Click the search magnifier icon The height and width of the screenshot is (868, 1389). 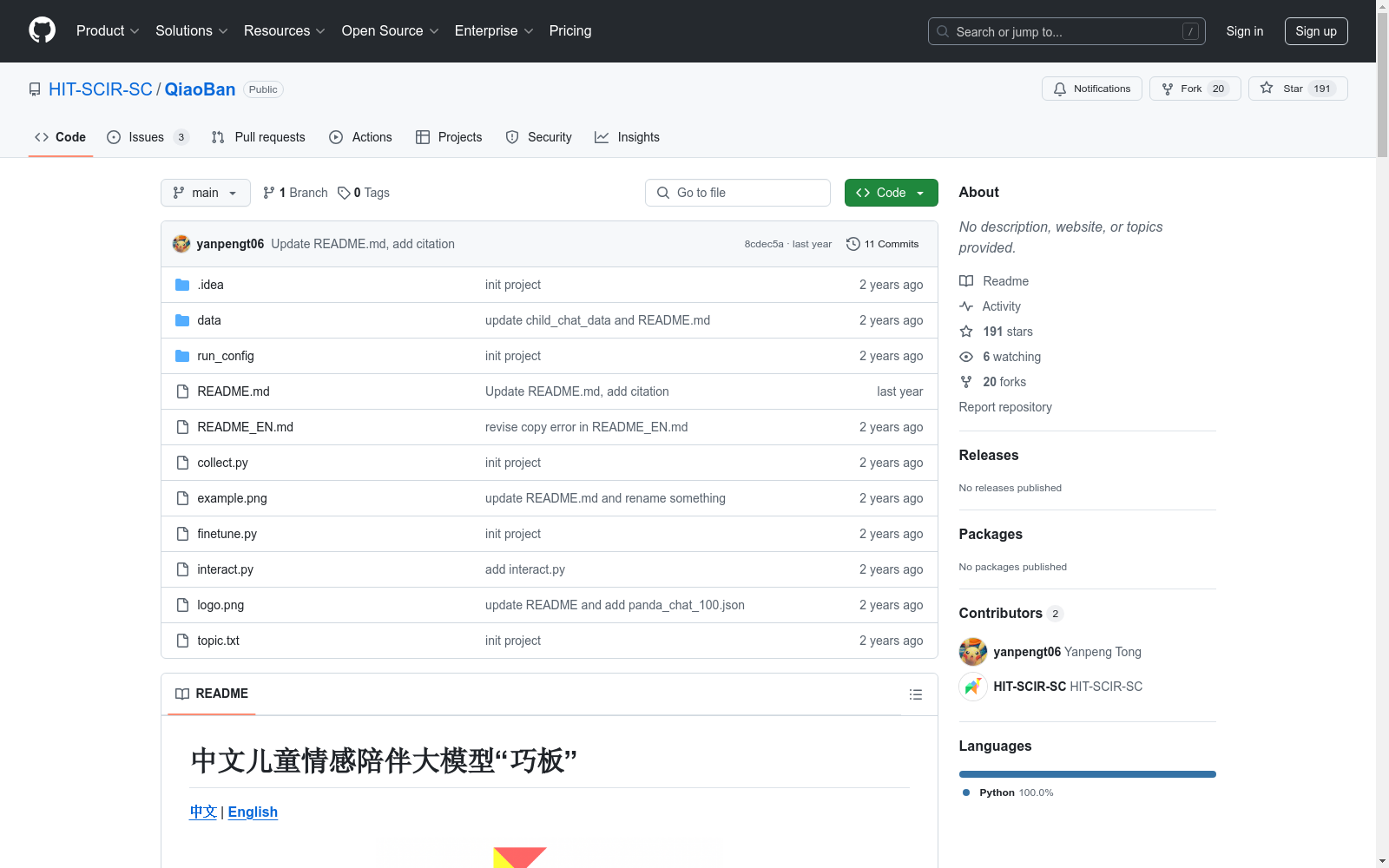coord(943,31)
